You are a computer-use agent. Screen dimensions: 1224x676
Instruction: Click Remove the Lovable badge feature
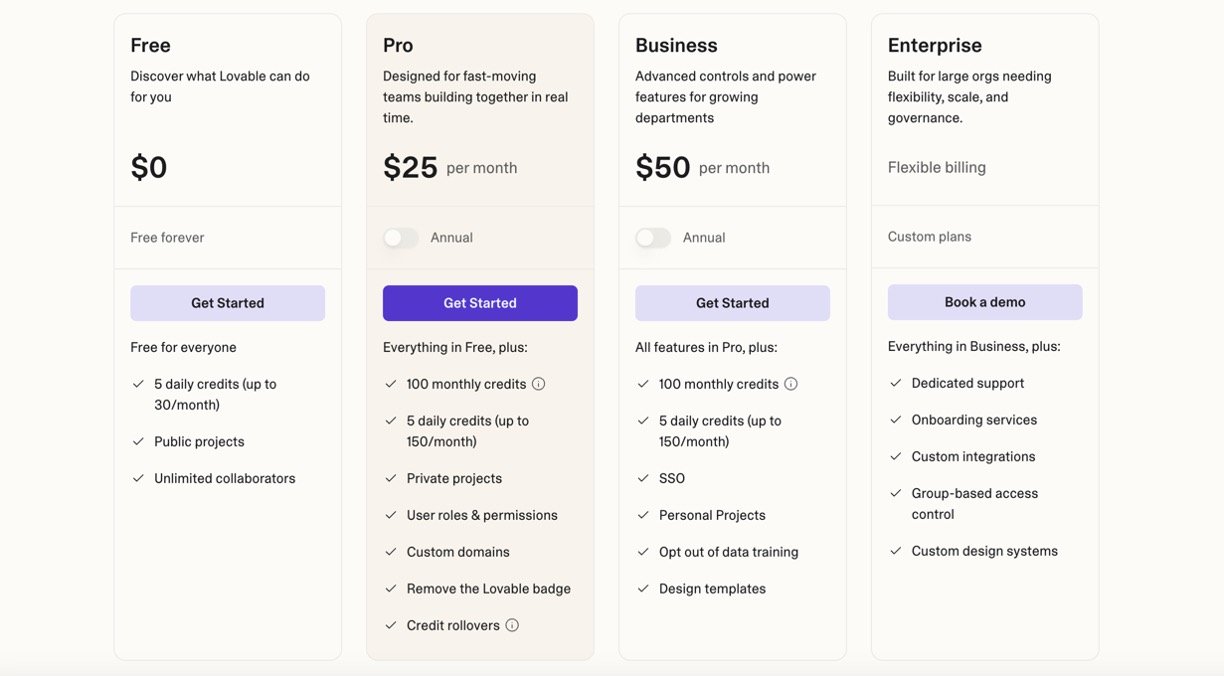(488, 589)
